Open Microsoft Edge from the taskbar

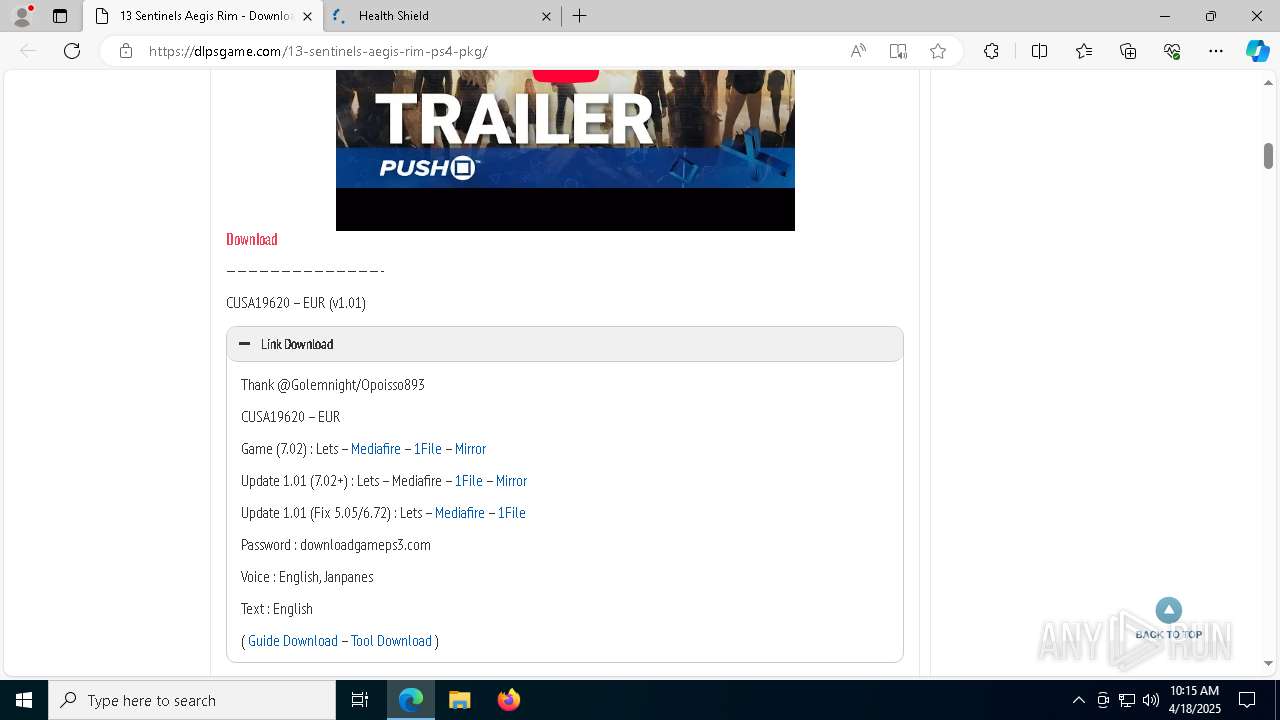click(x=411, y=700)
